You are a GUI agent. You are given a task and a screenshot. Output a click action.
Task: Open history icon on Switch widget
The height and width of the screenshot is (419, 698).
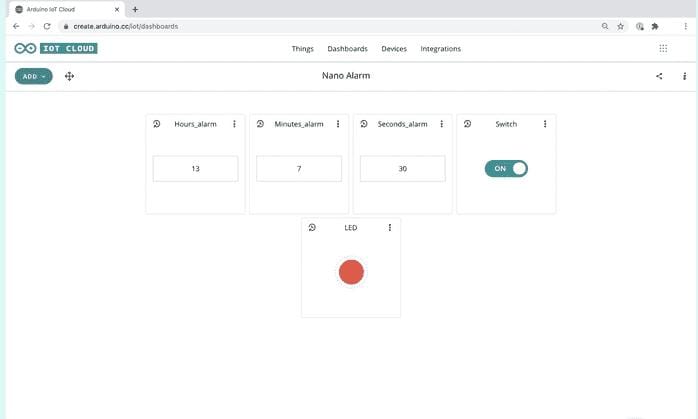pyautogui.click(x=467, y=124)
